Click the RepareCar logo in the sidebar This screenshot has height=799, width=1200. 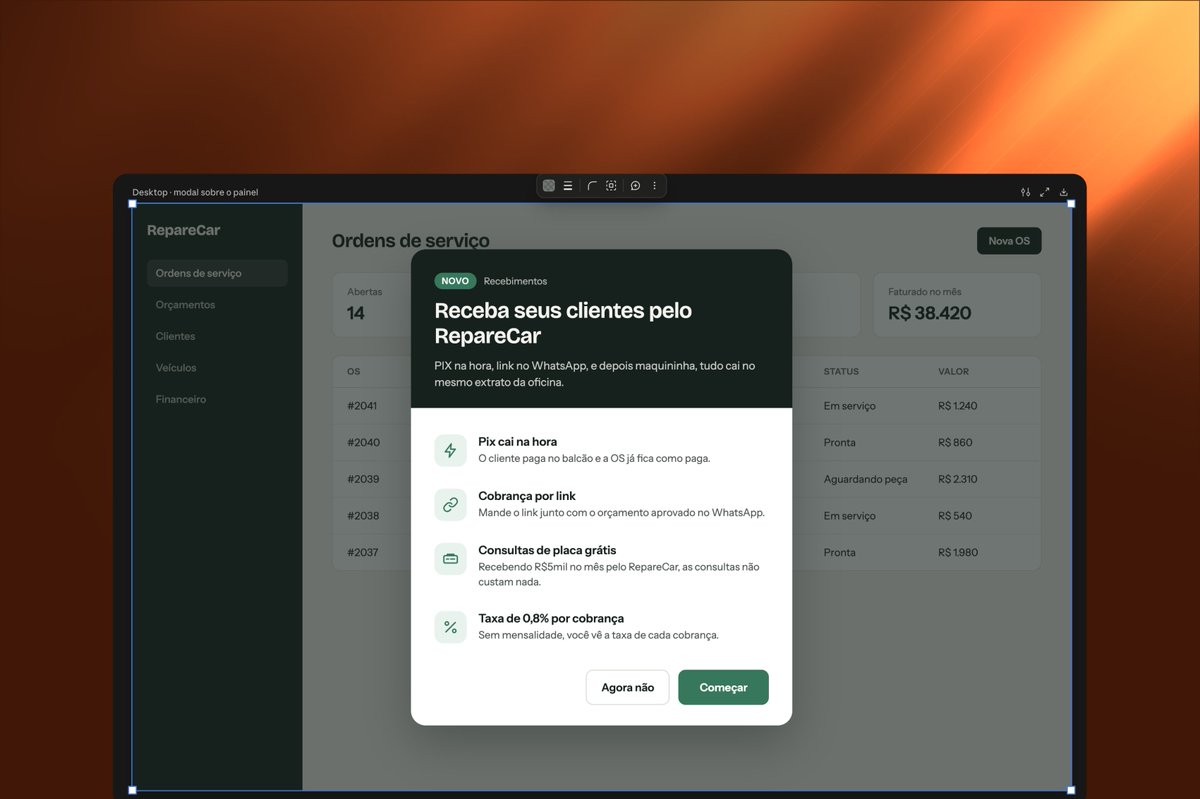(183, 230)
